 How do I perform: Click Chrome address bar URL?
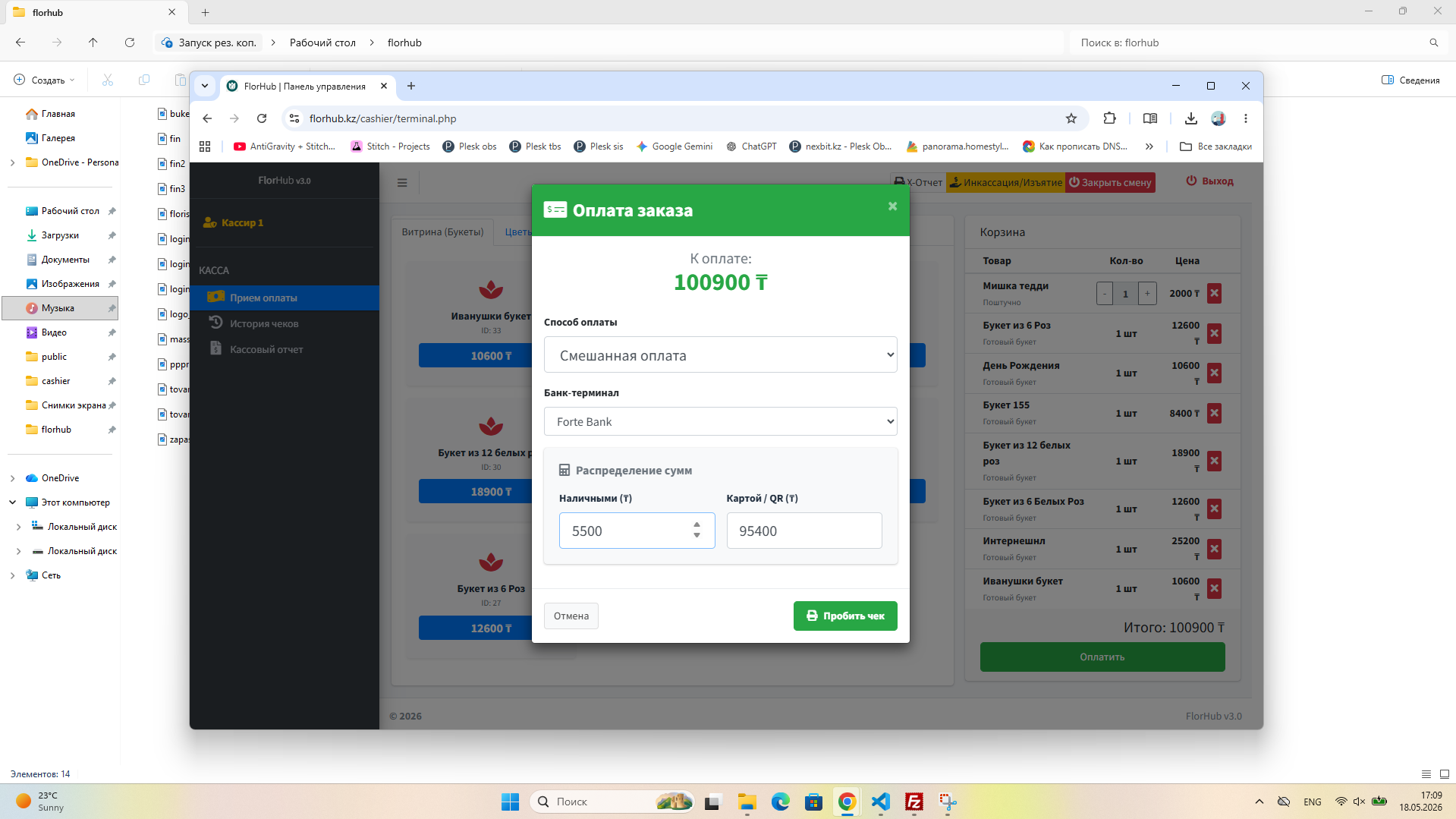[x=382, y=118]
